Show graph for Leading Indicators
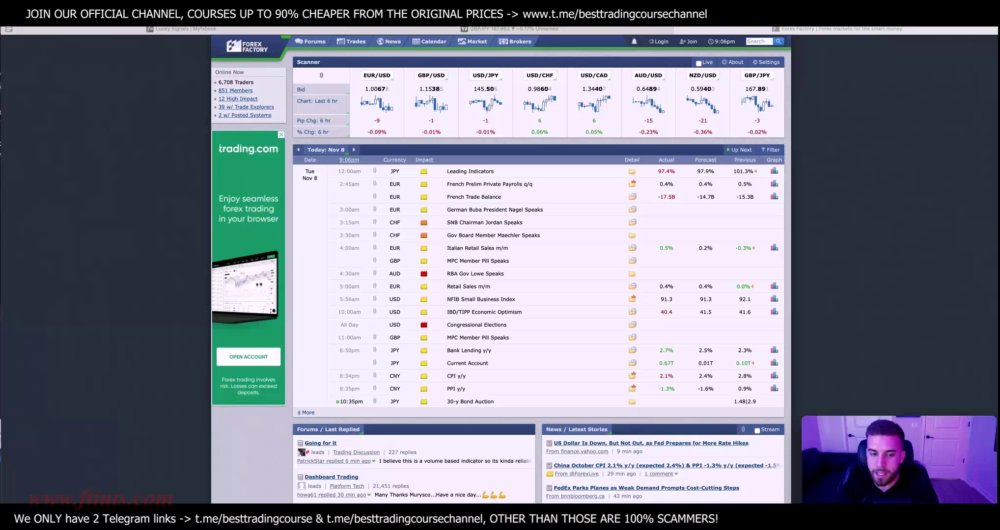The image size is (1000, 530). click(774, 171)
